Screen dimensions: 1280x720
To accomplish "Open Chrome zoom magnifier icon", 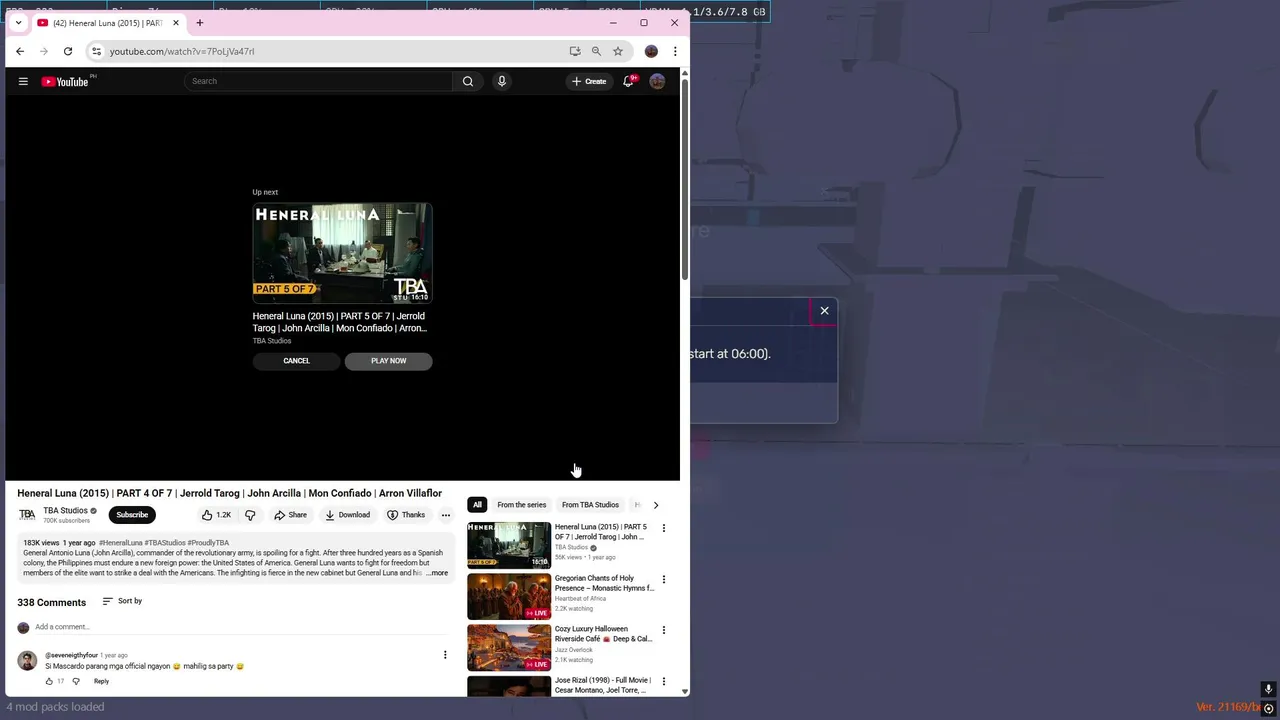I will [x=596, y=51].
